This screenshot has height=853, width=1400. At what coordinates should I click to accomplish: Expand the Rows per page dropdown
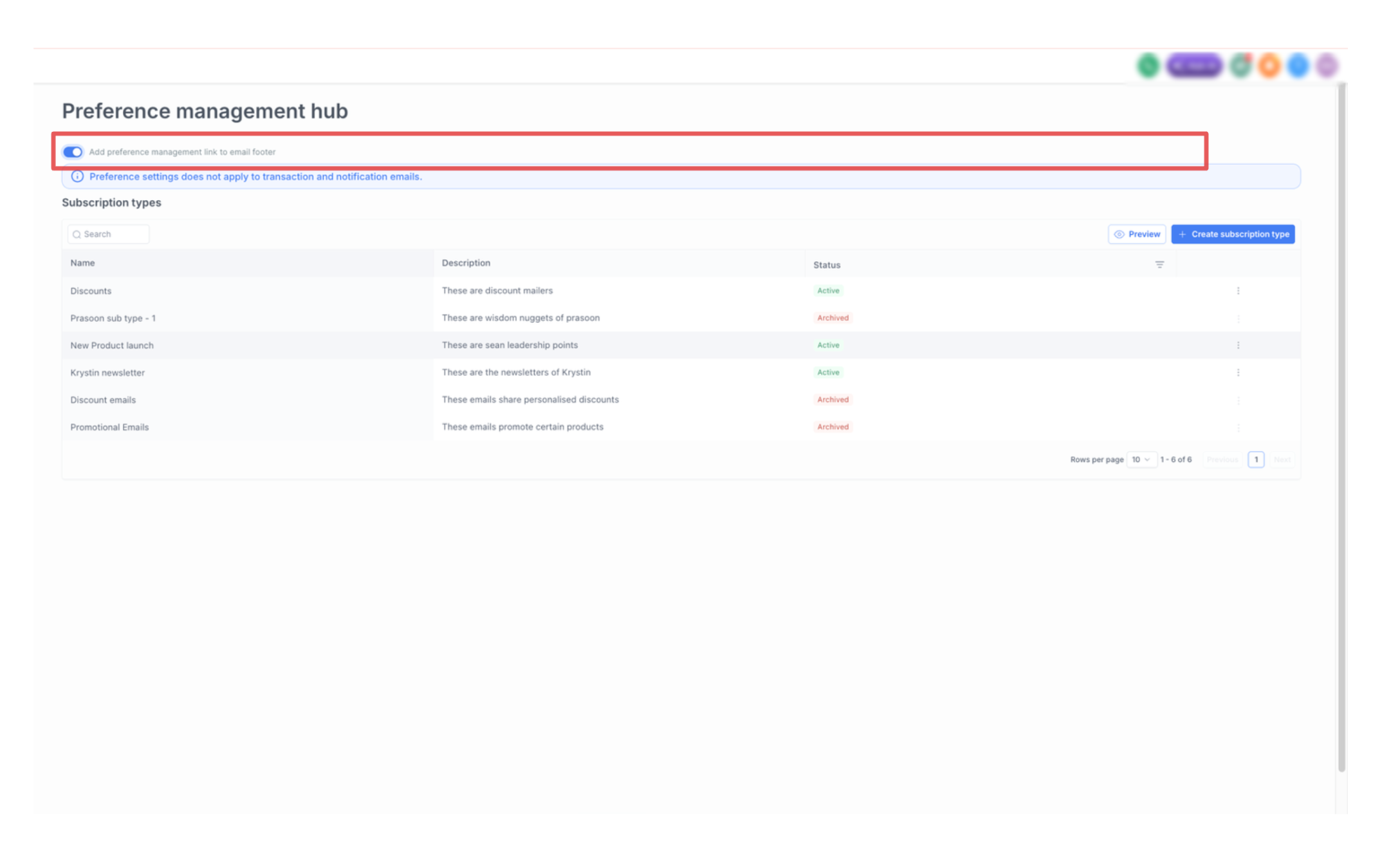pyautogui.click(x=1141, y=459)
